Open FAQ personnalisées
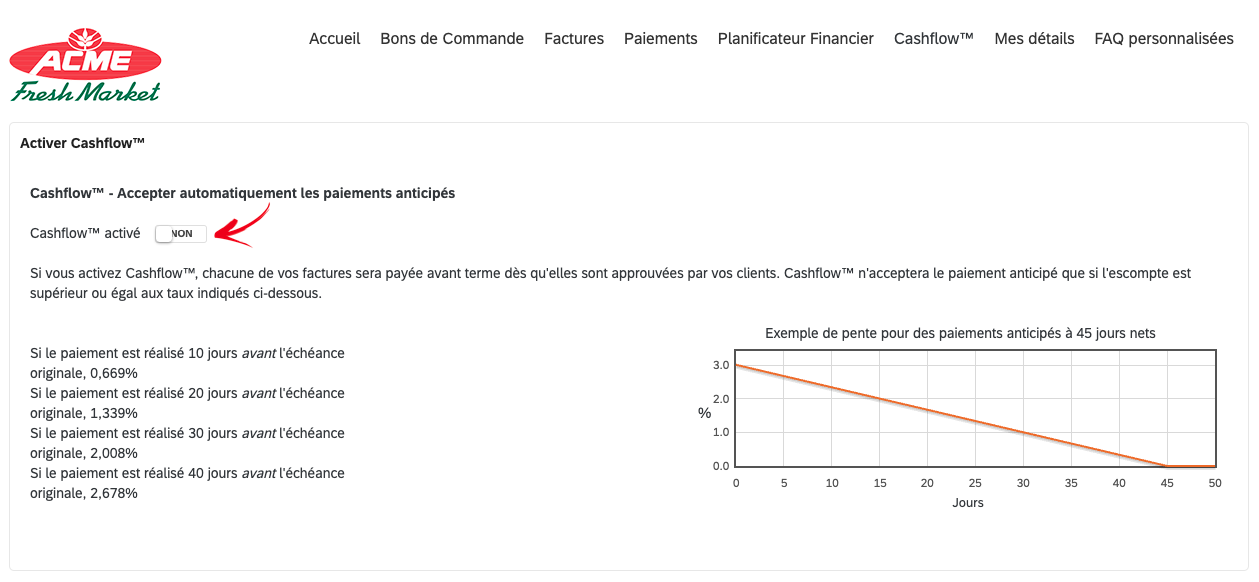This screenshot has width=1259, height=582. (1164, 39)
